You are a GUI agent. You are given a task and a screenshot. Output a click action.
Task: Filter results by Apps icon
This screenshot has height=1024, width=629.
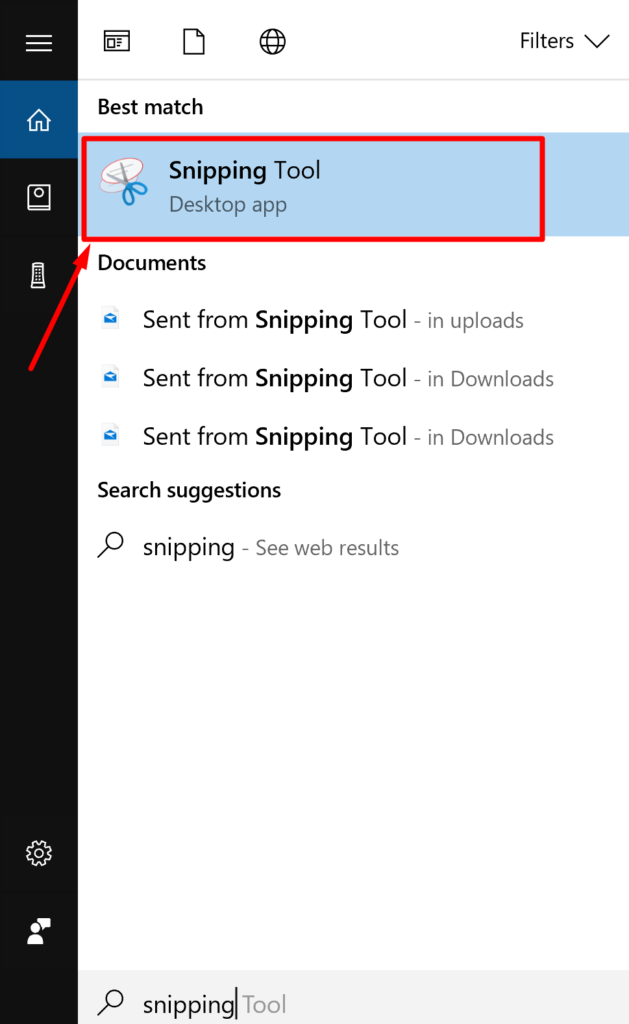click(x=117, y=42)
